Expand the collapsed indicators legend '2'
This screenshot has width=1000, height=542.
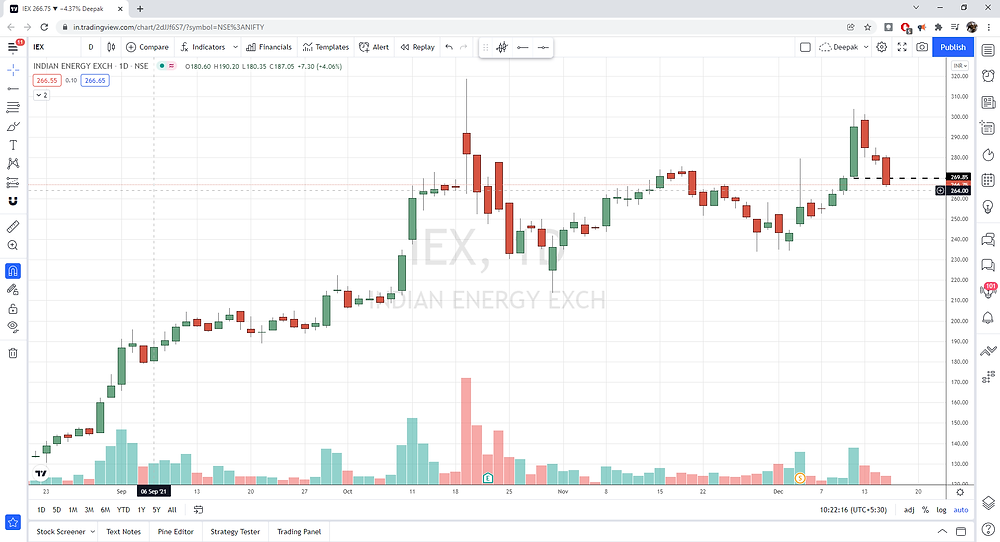[41, 95]
